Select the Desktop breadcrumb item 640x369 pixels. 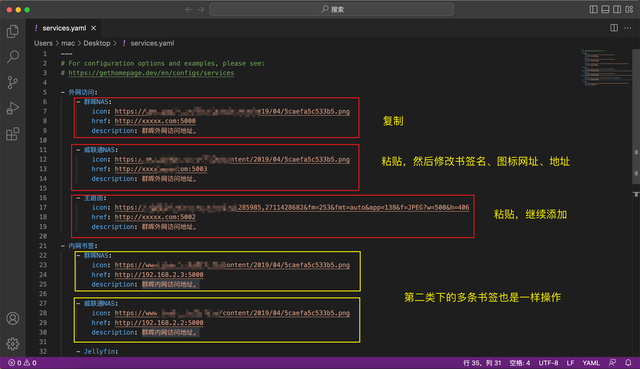point(97,43)
